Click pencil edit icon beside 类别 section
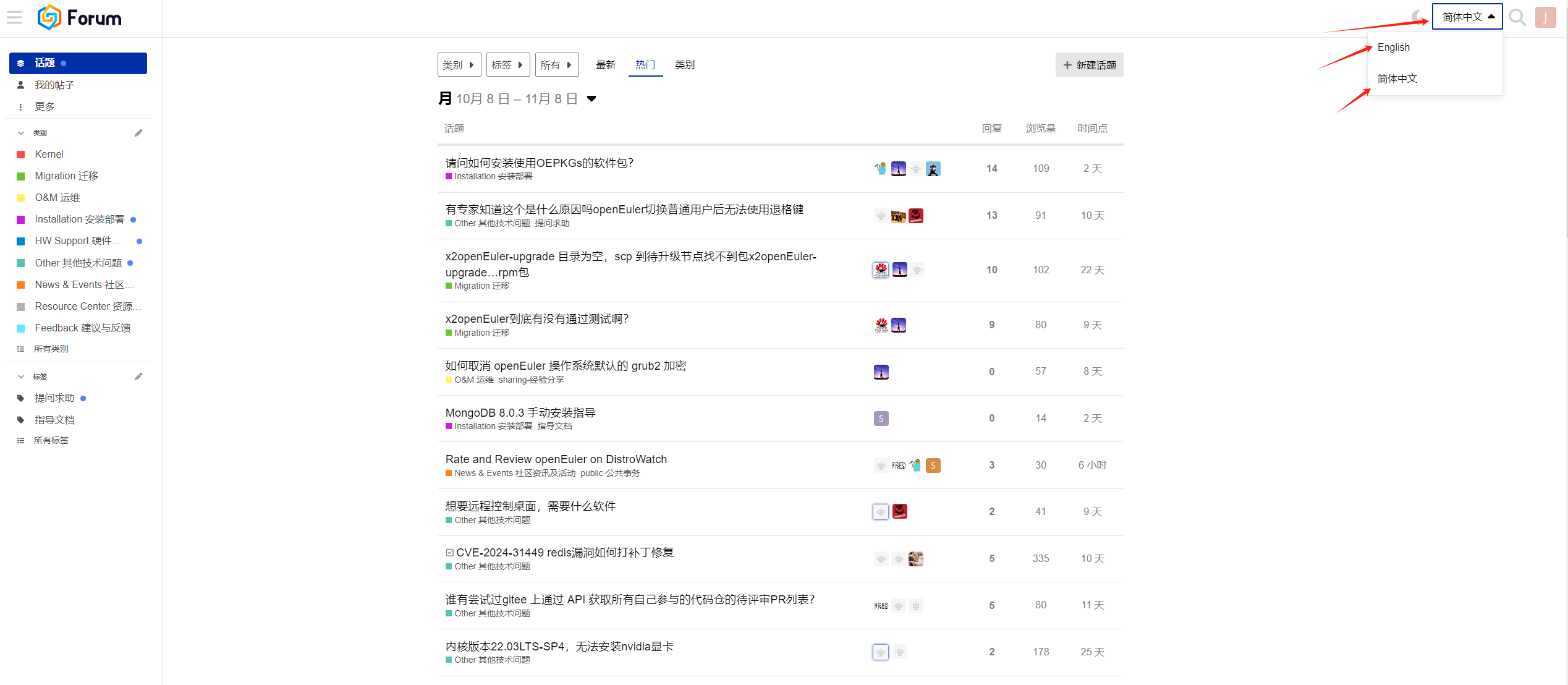The width and height of the screenshot is (1568, 685). coord(138,133)
